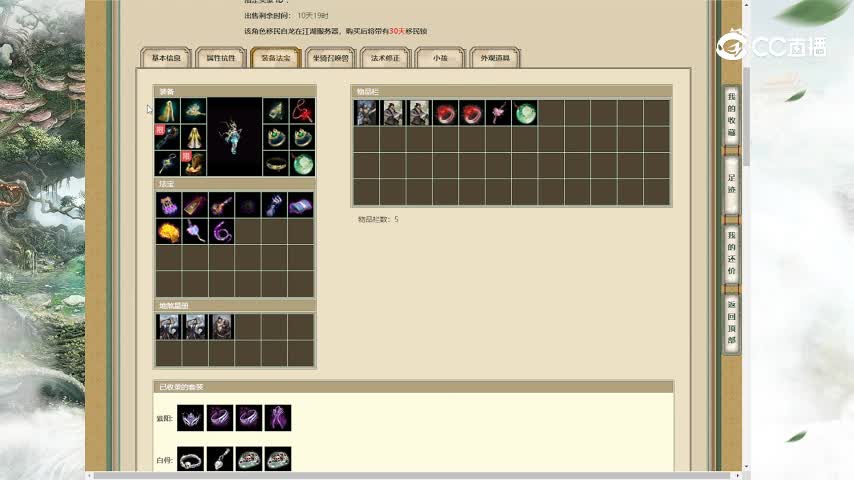The width and height of the screenshot is (854, 480).
Task: Inspect the golden flame cloud treasure in 法宝
Action: 168,232
